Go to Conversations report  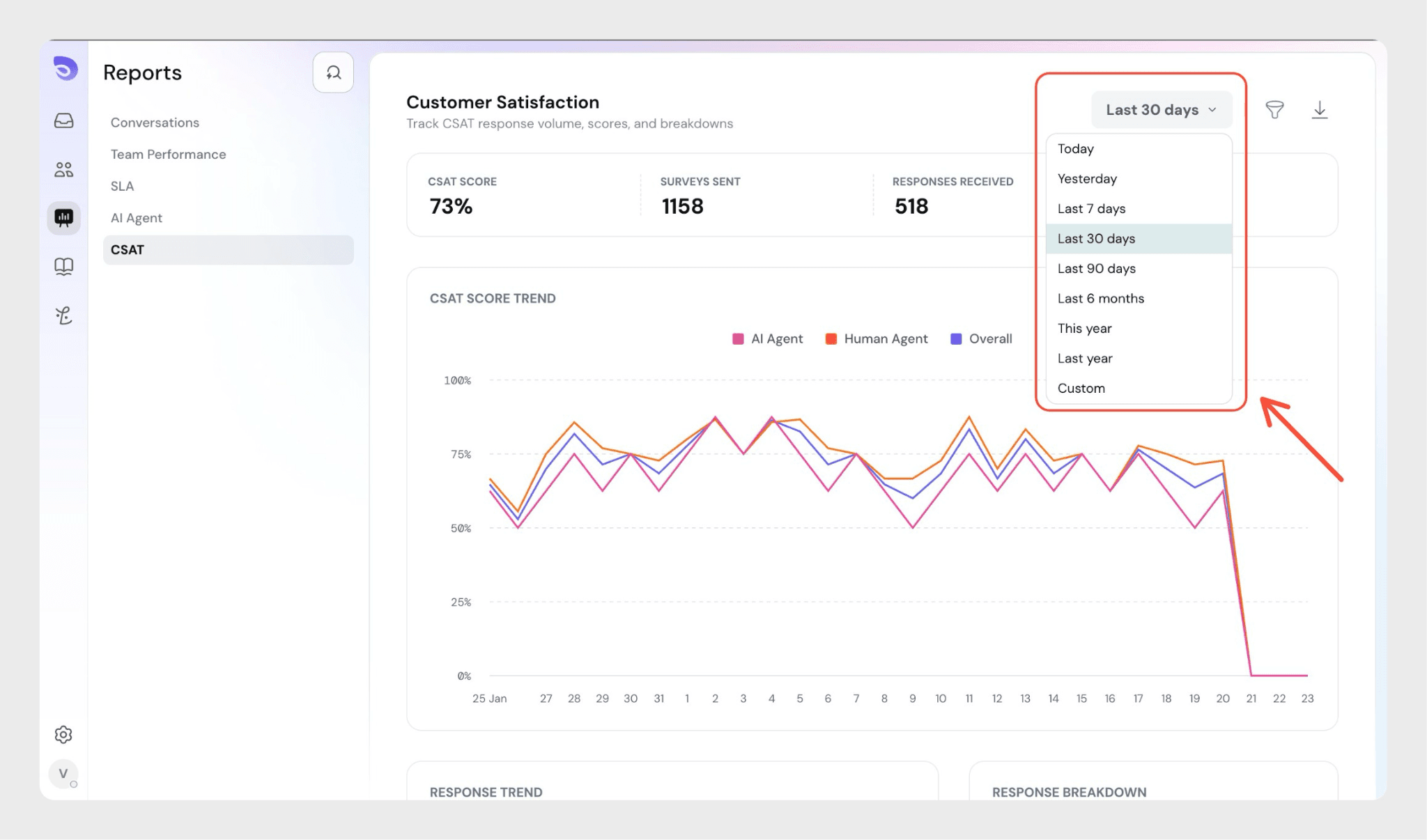tap(155, 123)
